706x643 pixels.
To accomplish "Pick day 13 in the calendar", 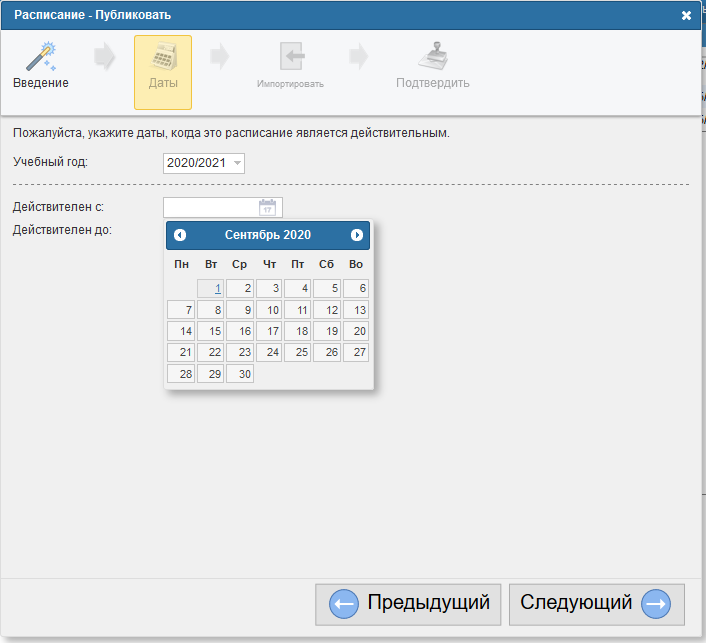I will (356, 310).
